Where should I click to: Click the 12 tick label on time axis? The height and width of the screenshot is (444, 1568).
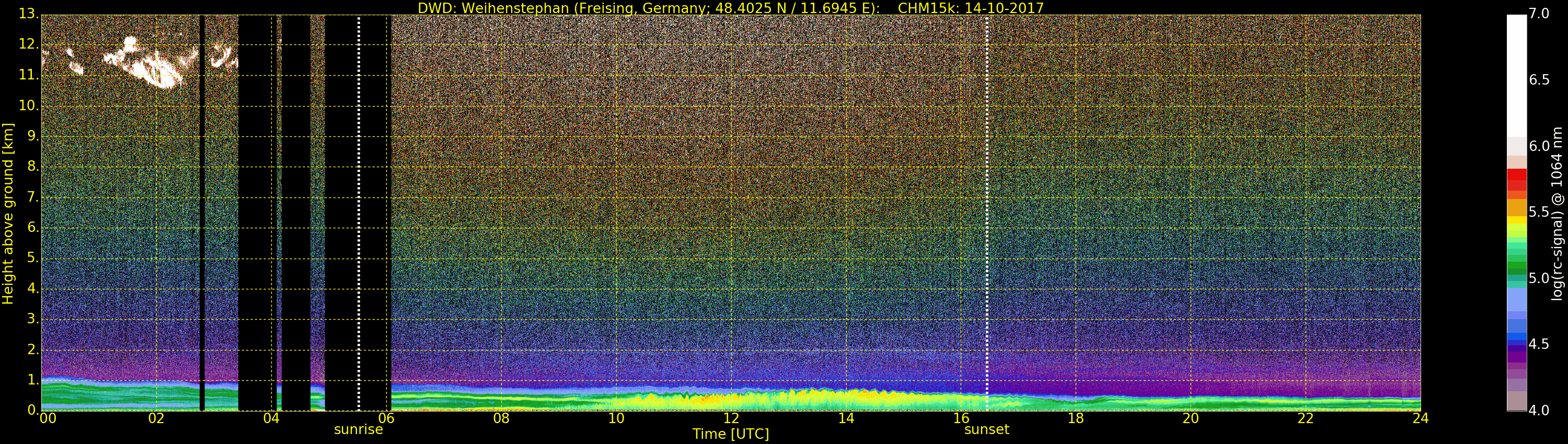[x=731, y=418]
